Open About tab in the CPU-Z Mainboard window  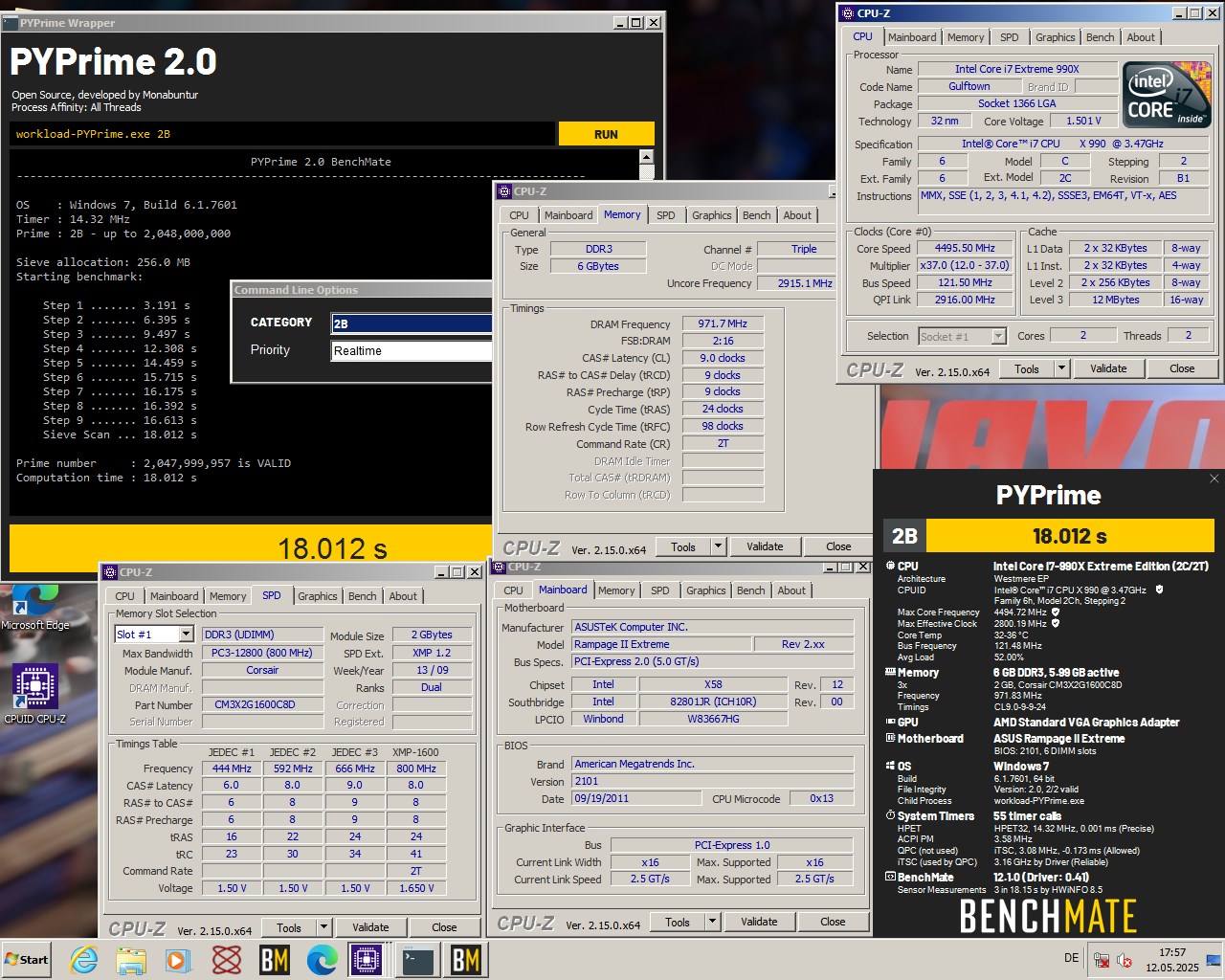pos(791,590)
